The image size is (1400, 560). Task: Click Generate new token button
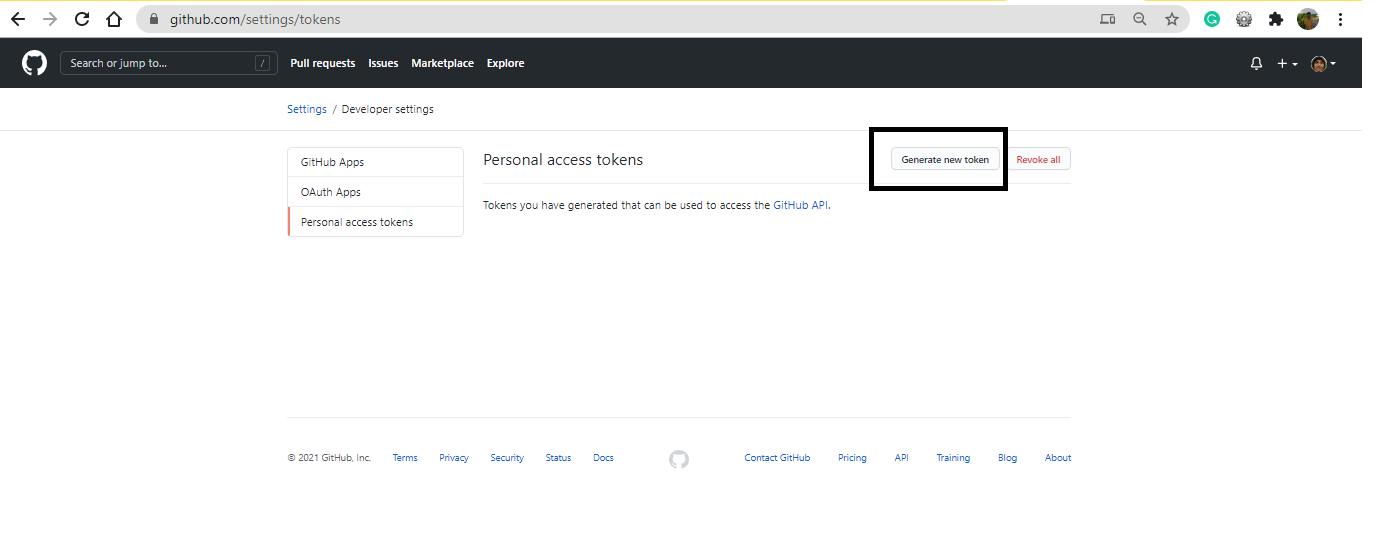click(945, 160)
